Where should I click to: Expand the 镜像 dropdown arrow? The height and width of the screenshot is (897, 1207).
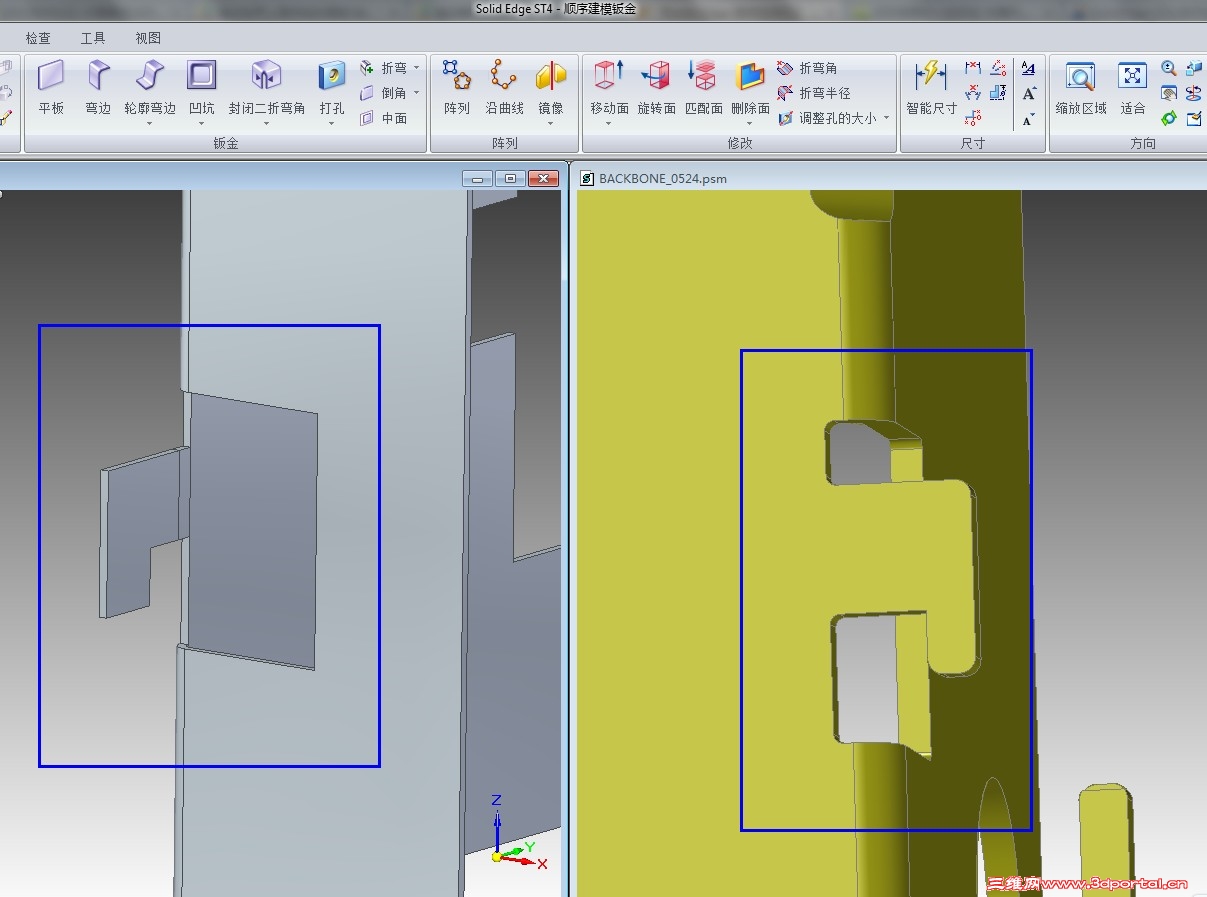tap(551, 124)
